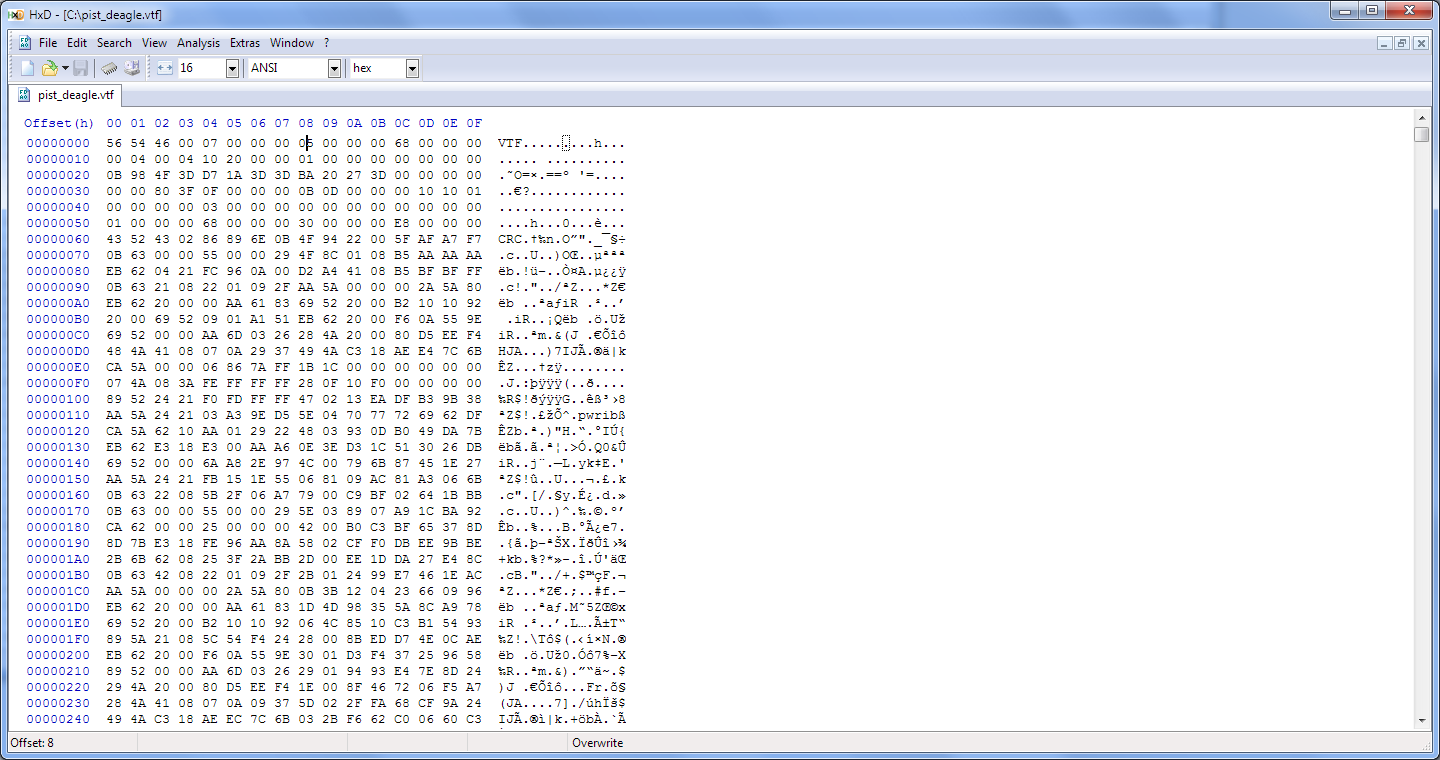Image resolution: width=1440 pixels, height=760 pixels.
Task: Open the Analysis menu
Action: tap(198, 43)
